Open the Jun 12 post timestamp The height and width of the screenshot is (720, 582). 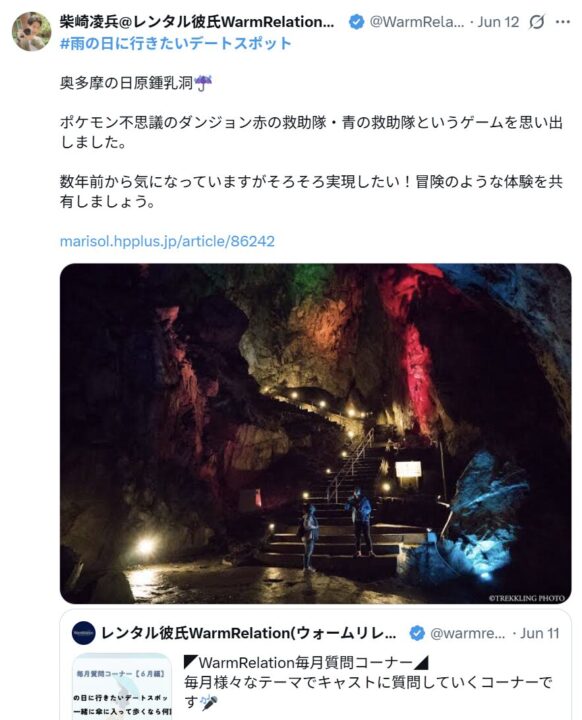[x=498, y=22]
